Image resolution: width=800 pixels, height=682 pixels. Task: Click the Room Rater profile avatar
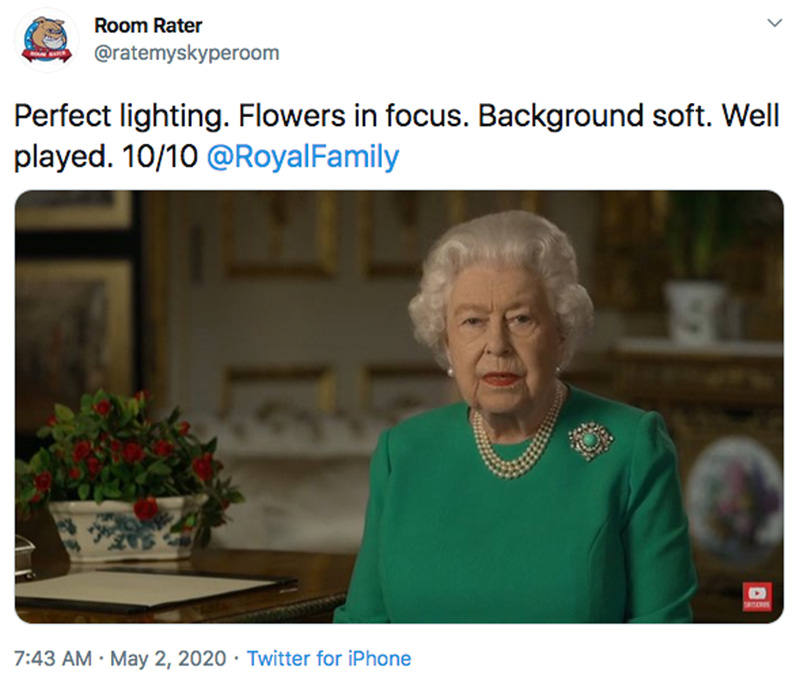tap(48, 39)
